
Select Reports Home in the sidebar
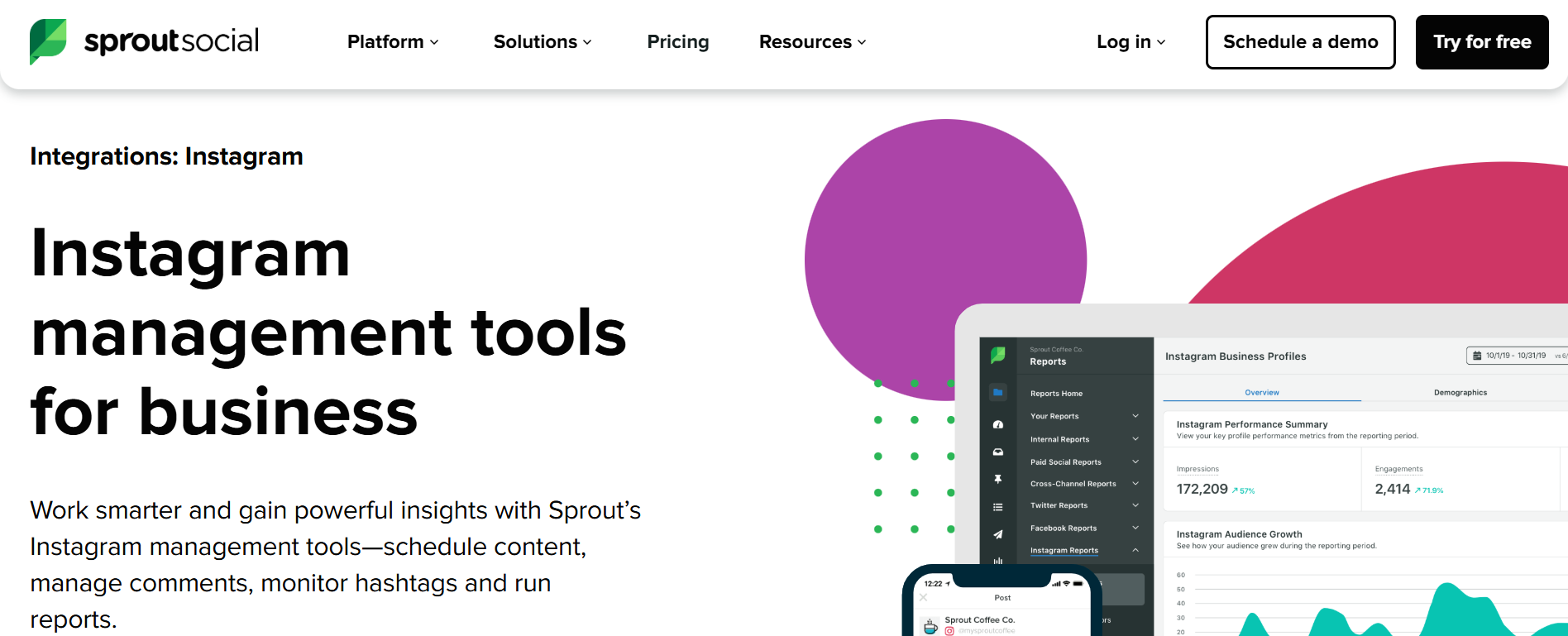pos(1056,394)
